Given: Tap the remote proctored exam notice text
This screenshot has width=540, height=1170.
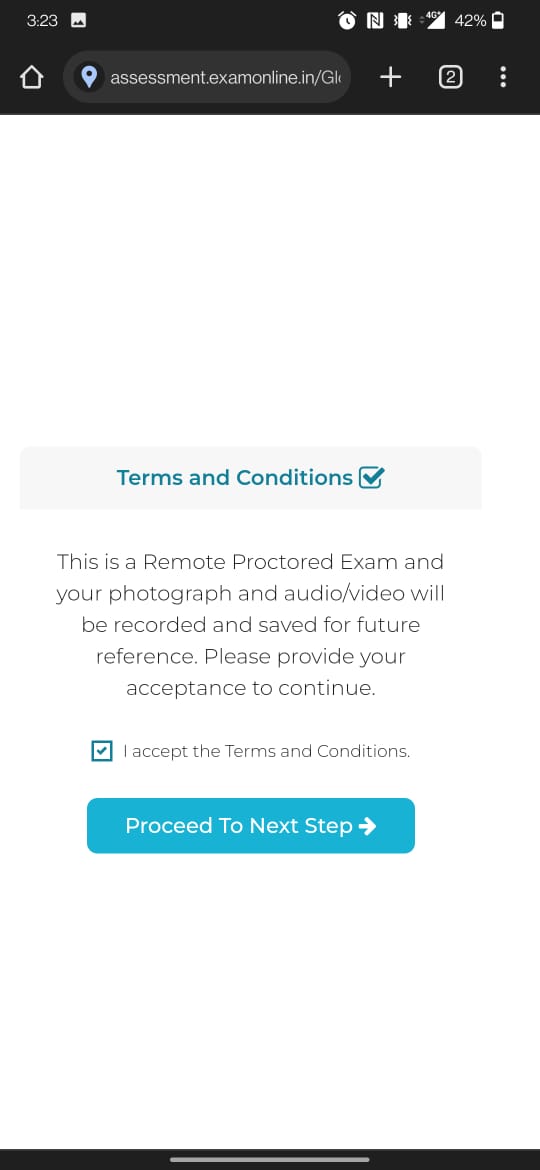Looking at the screenshot, I should coord(251,625).
